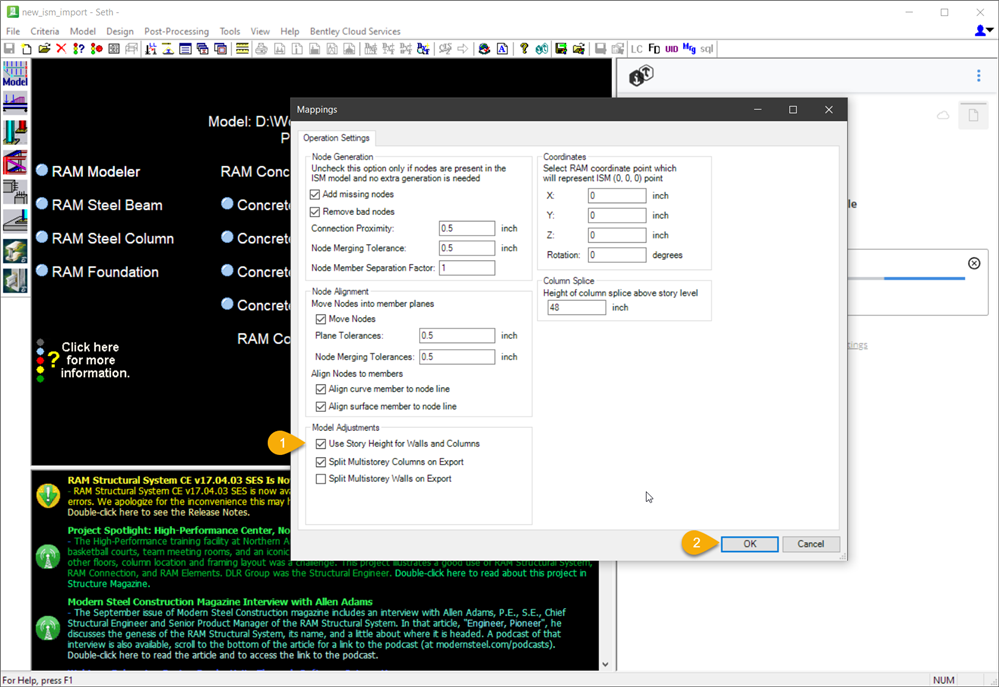The image size is (999, 687).
Task: Open the three-dot menu in the right panel
Action: click(979, 76)
